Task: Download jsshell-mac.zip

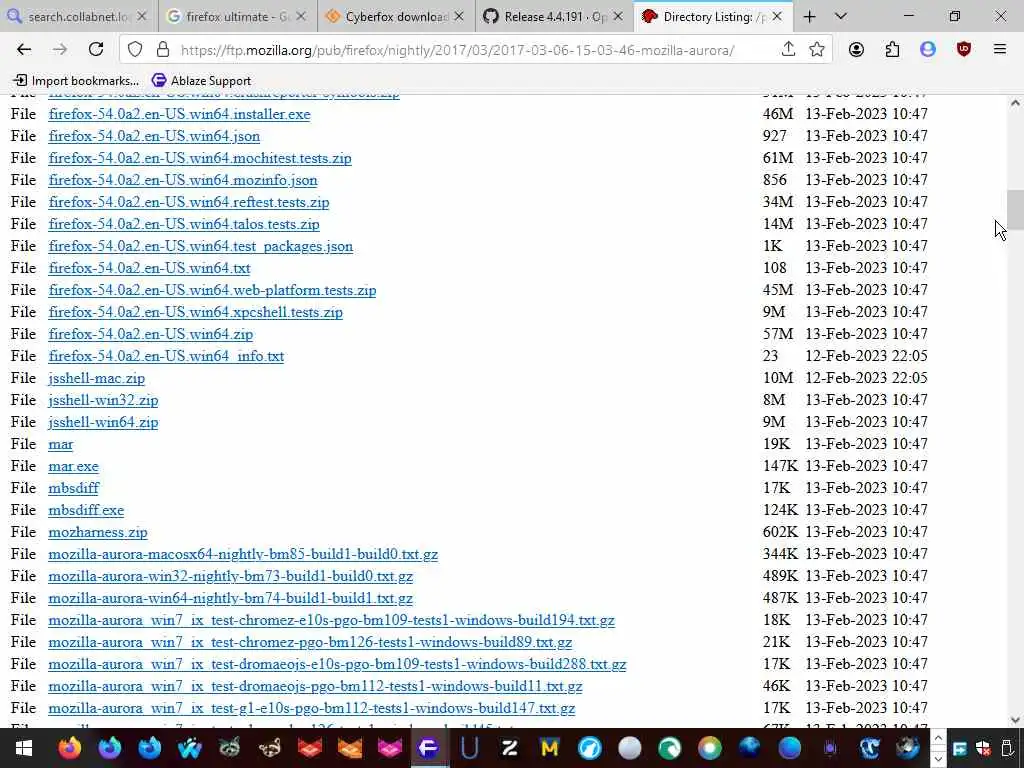Action: tap(97, 378)
